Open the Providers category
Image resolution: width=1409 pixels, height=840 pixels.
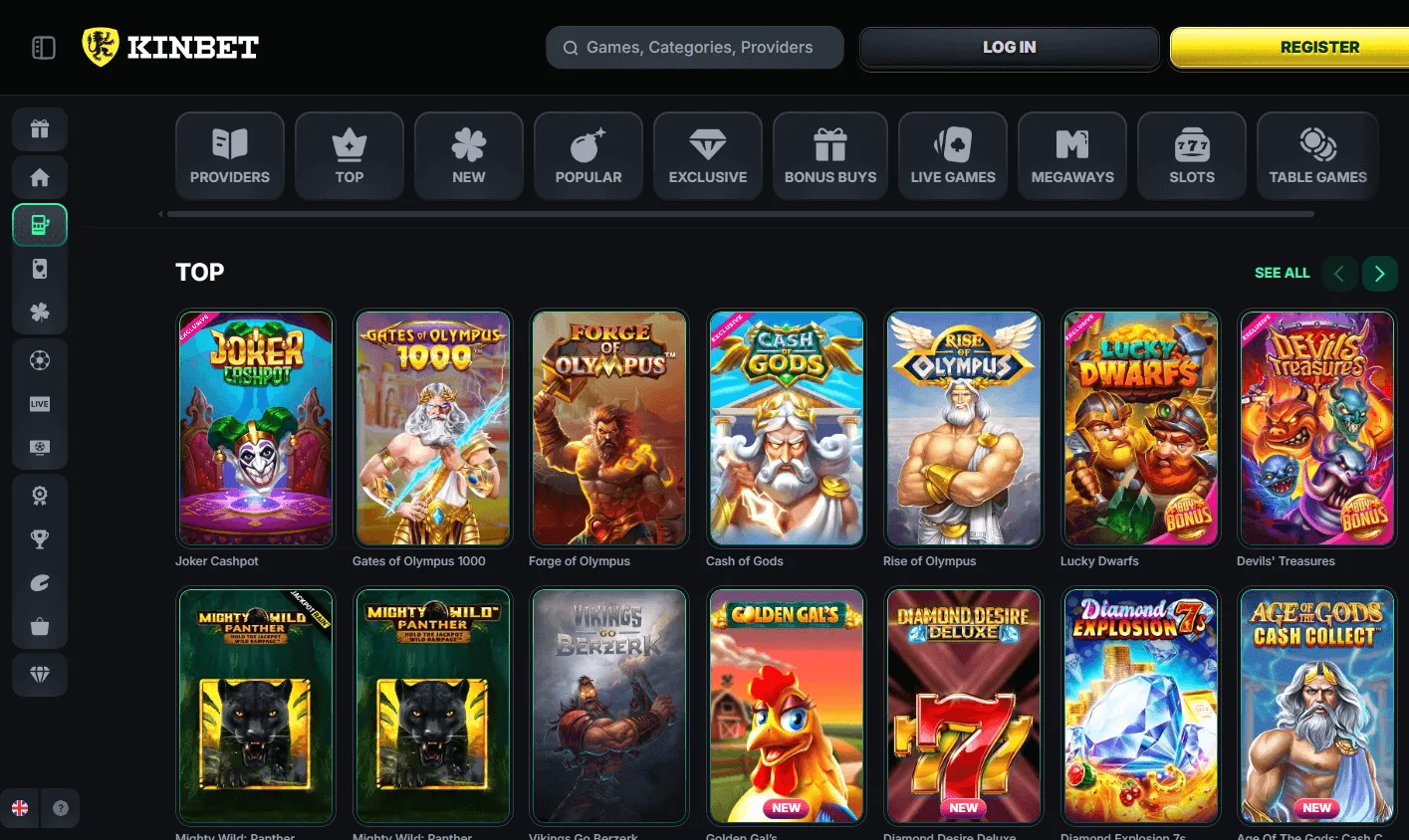pos(230,156)
